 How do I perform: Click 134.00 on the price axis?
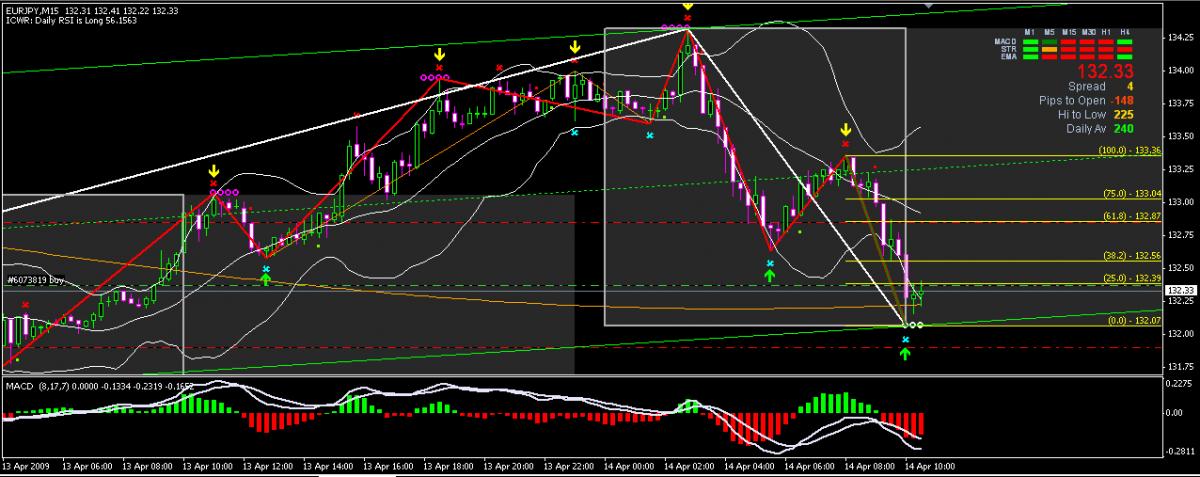tap(1181, 70)
